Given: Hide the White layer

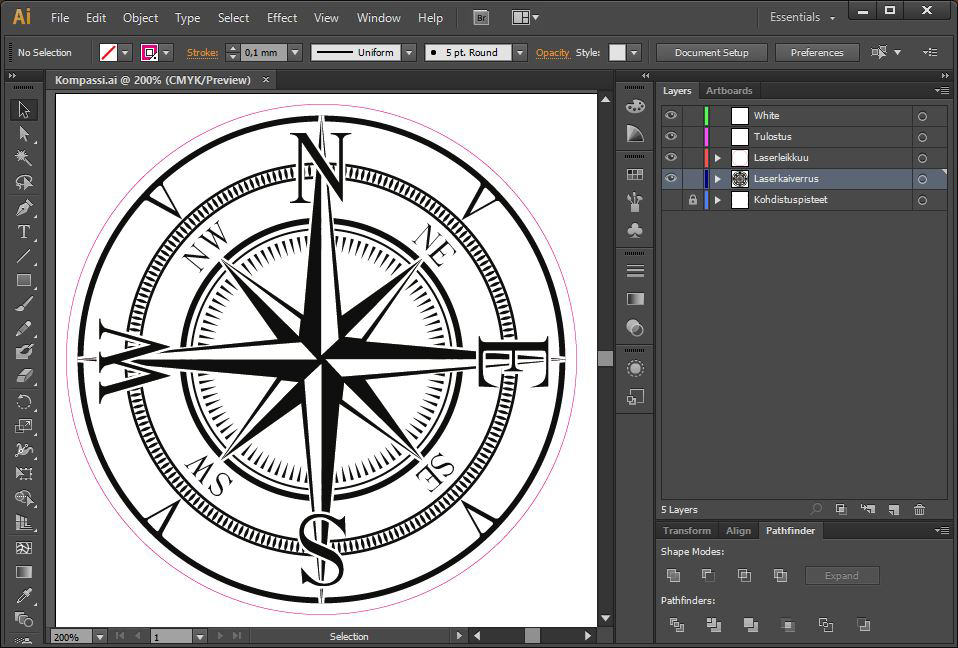Looking at the screenshot, I should click(671, 116).
